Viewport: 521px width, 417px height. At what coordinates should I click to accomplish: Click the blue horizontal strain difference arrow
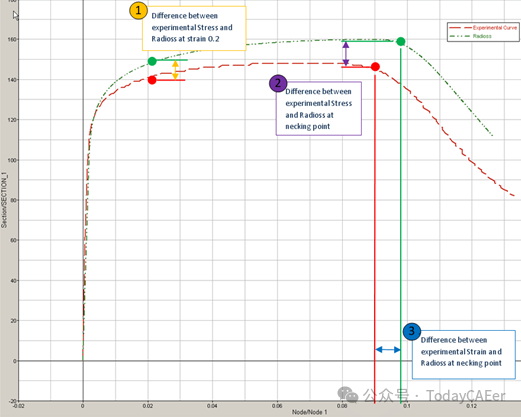click(388, 350)
